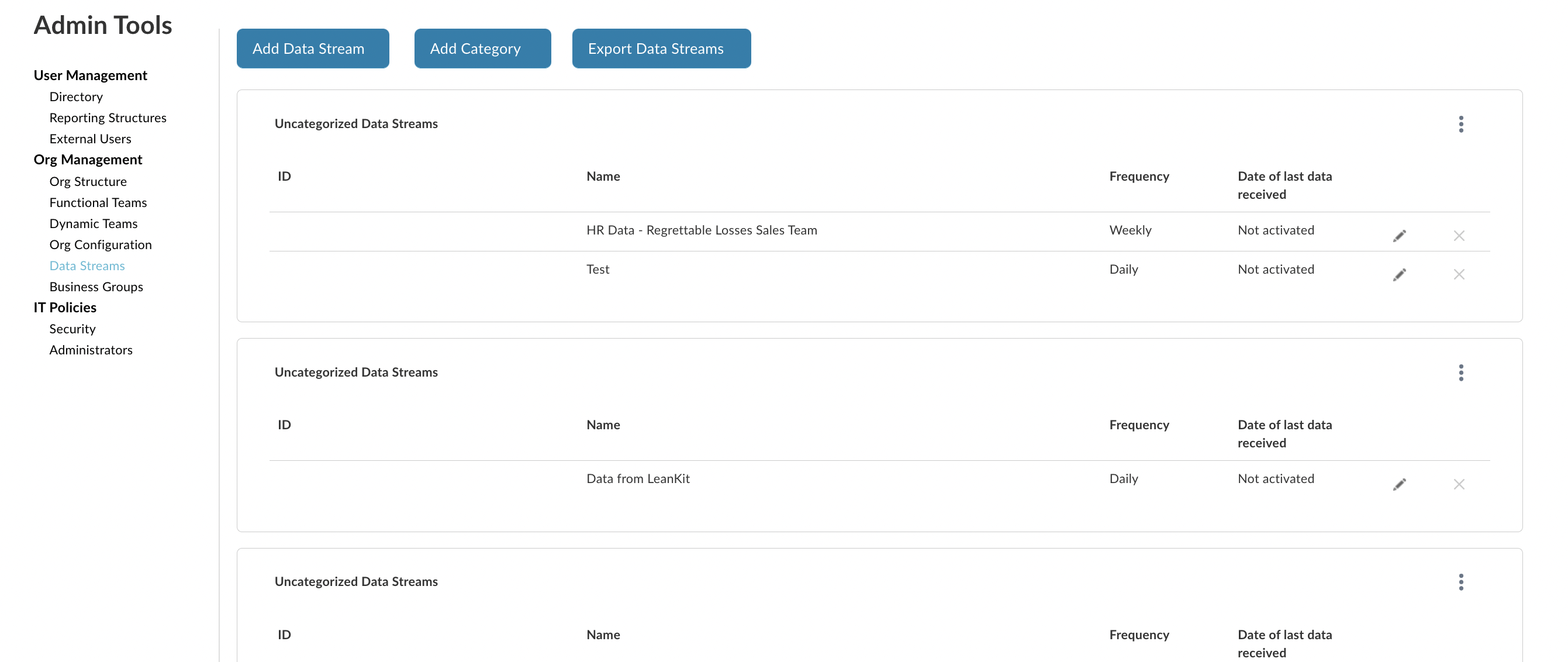Edit the Test data stream

[1400, 275]
